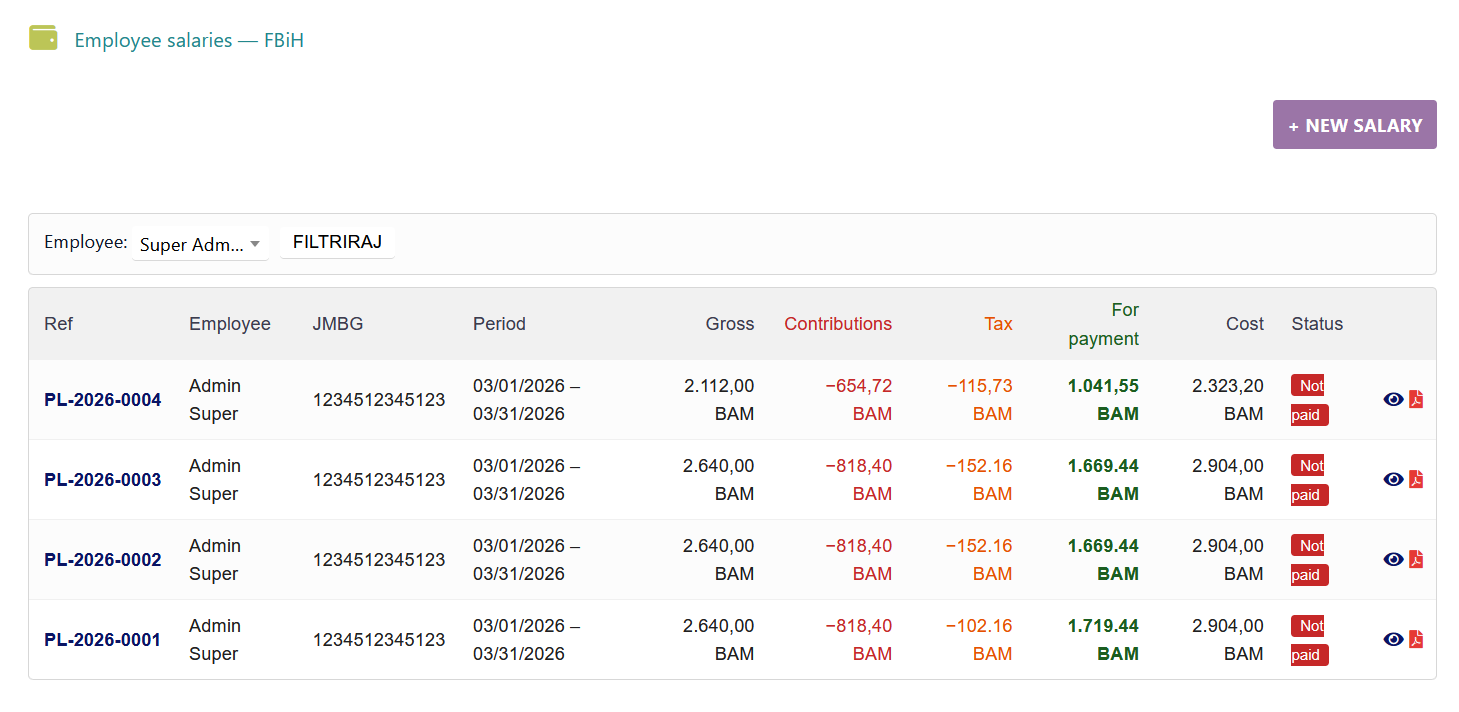Open salary reference PL-2026-0002
Image resolution: width=1459 pixels, height=712 pixels.
[x=103, y=560]
